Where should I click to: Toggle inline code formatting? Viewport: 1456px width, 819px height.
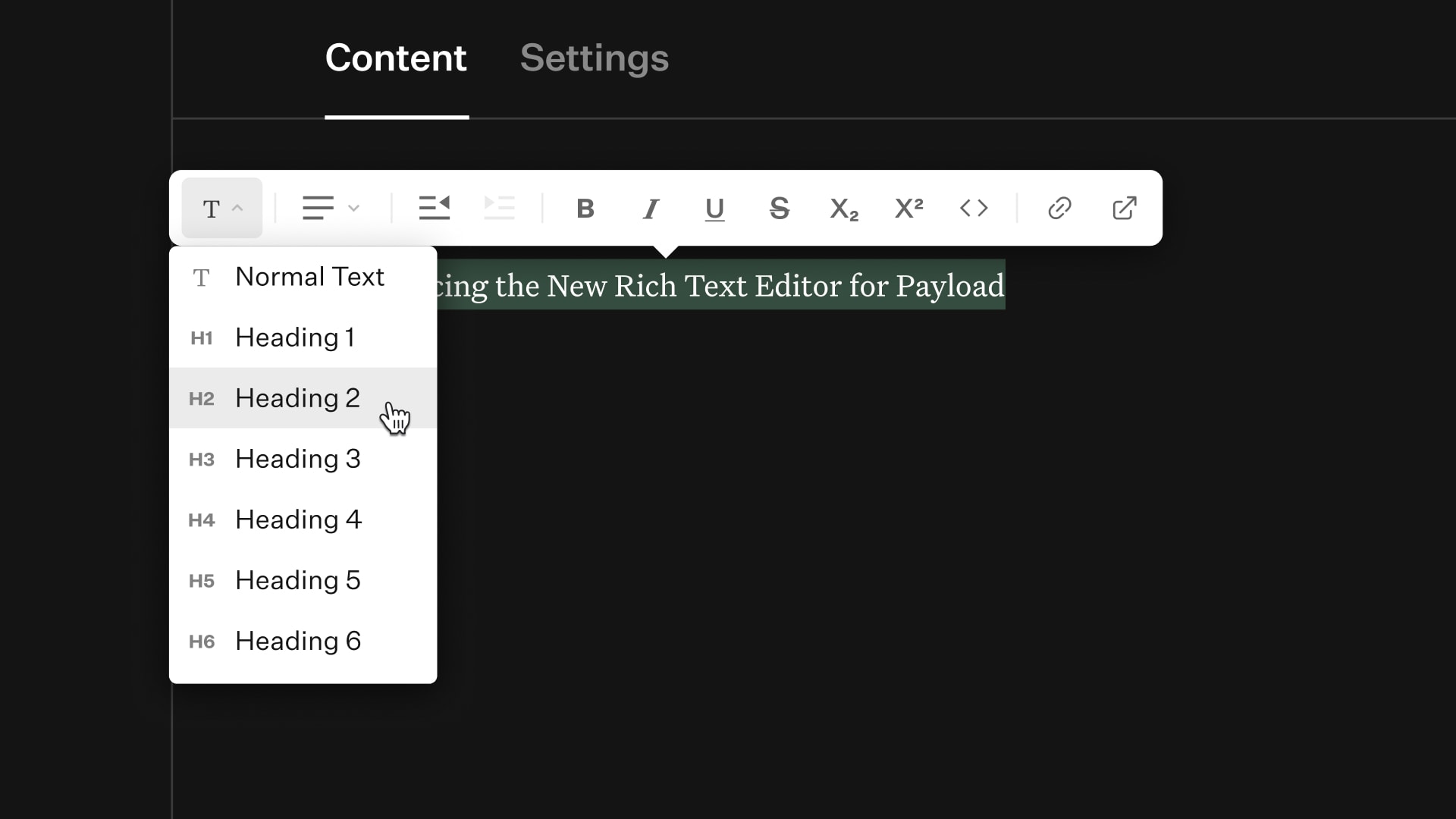[x=974, y=208]
